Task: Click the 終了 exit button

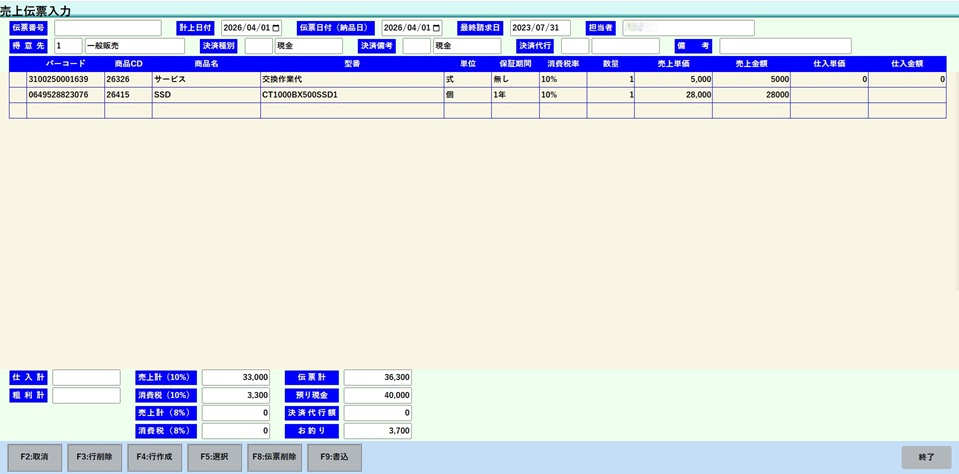Action: point(926,457)
